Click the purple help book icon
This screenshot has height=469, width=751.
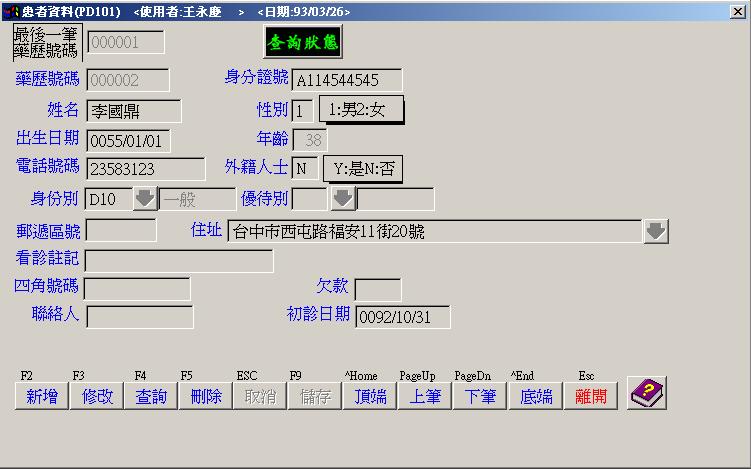646,394
